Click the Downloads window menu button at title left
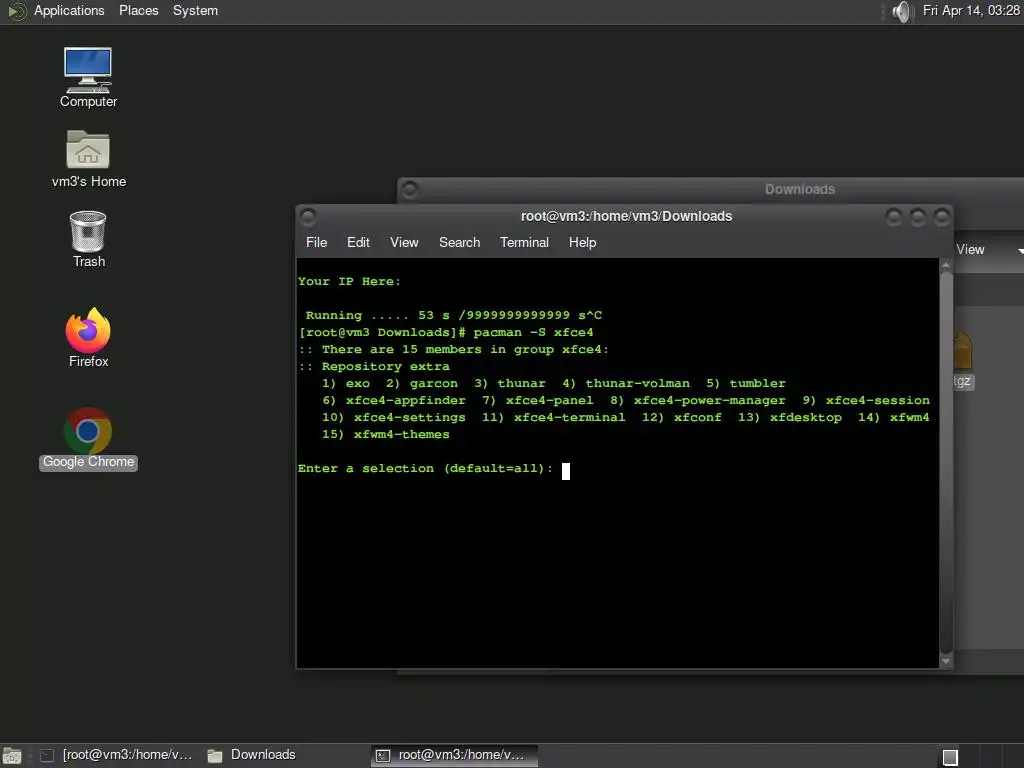Screen dimensions: 1024x768 (409, 190)
